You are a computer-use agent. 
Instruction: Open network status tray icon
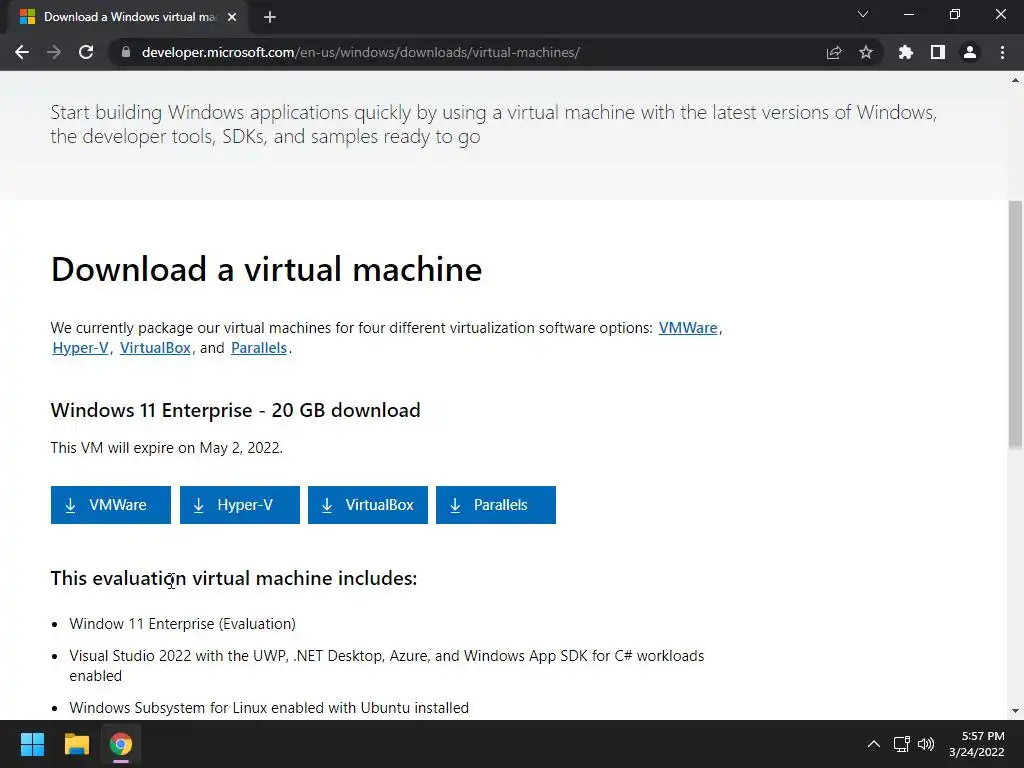(902, 744)
